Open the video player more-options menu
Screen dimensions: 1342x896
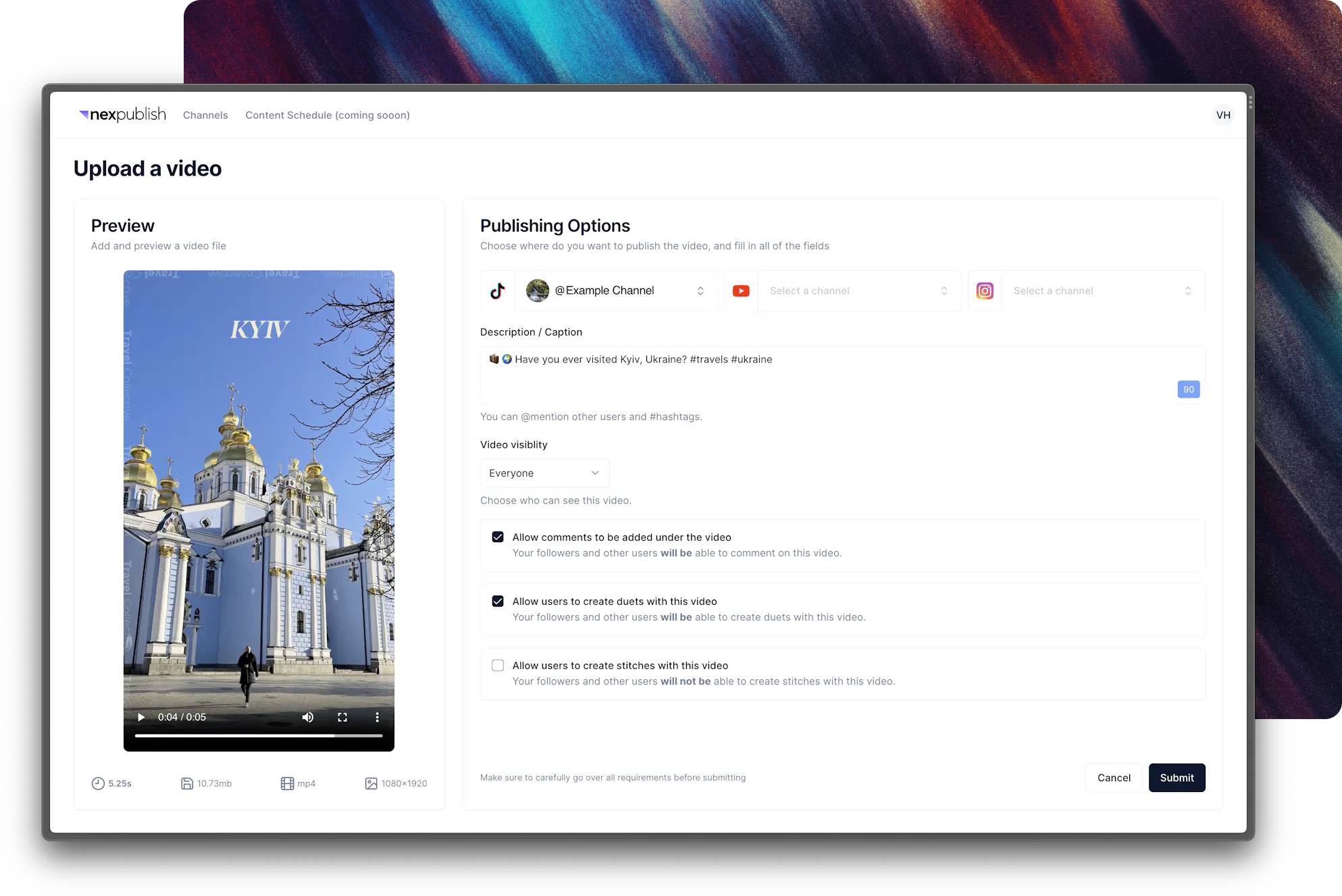click(377, 717)
